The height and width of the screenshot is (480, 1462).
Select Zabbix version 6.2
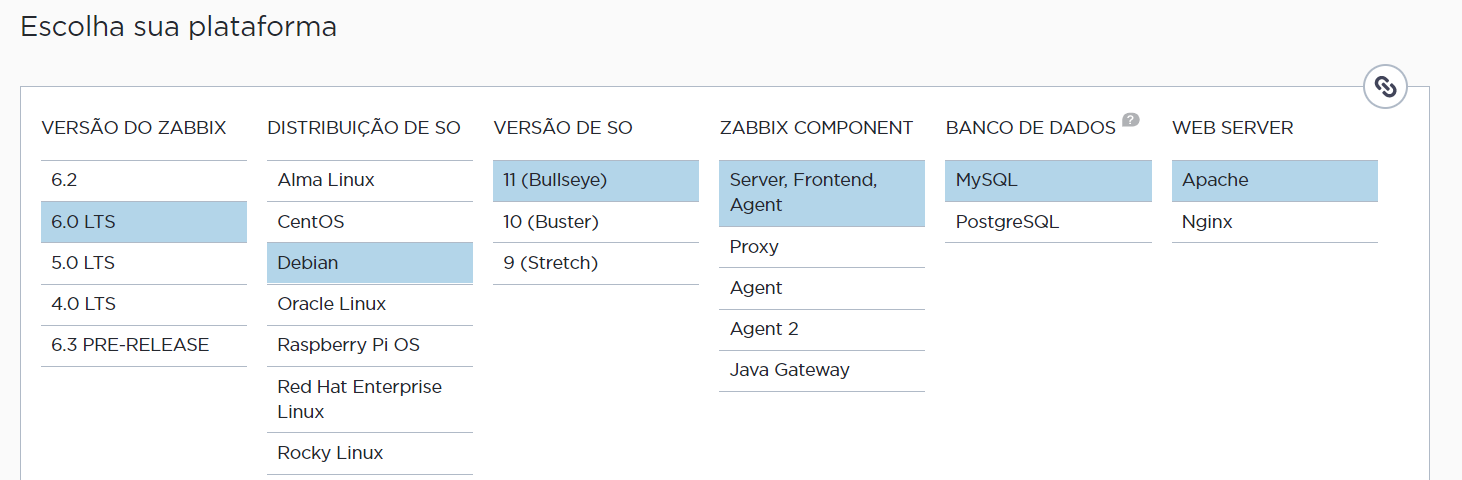tap(144, 181)
